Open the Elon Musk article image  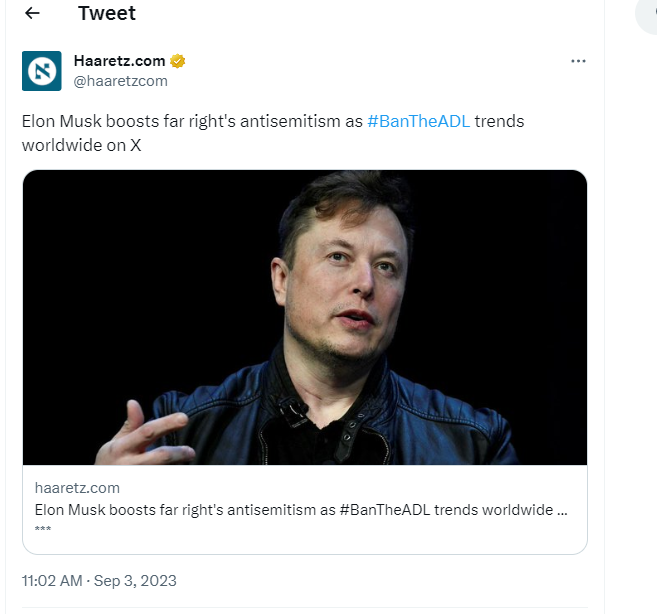[304, 317]
